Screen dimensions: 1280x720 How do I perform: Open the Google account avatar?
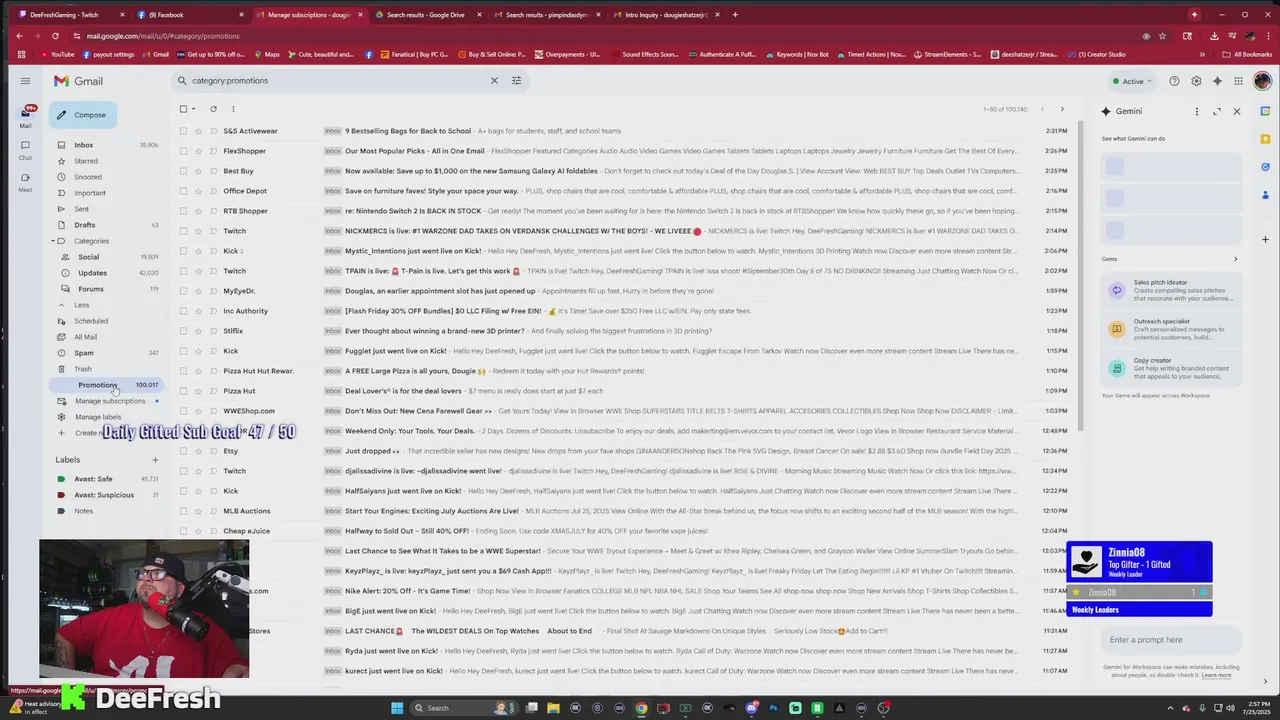pyautogui.click(x=1261, y=81)
